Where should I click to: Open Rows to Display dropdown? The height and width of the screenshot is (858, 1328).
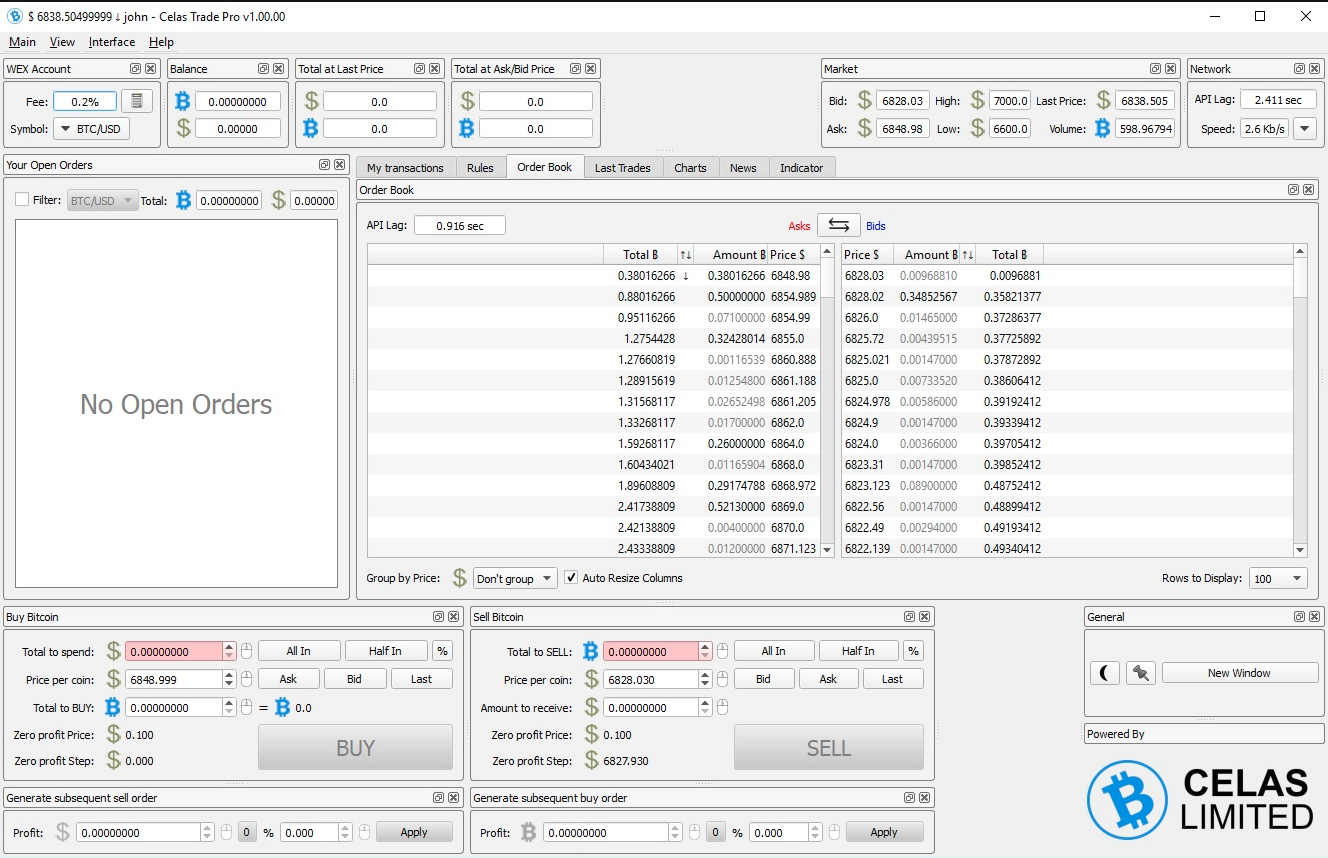(x=1278, y=578)
